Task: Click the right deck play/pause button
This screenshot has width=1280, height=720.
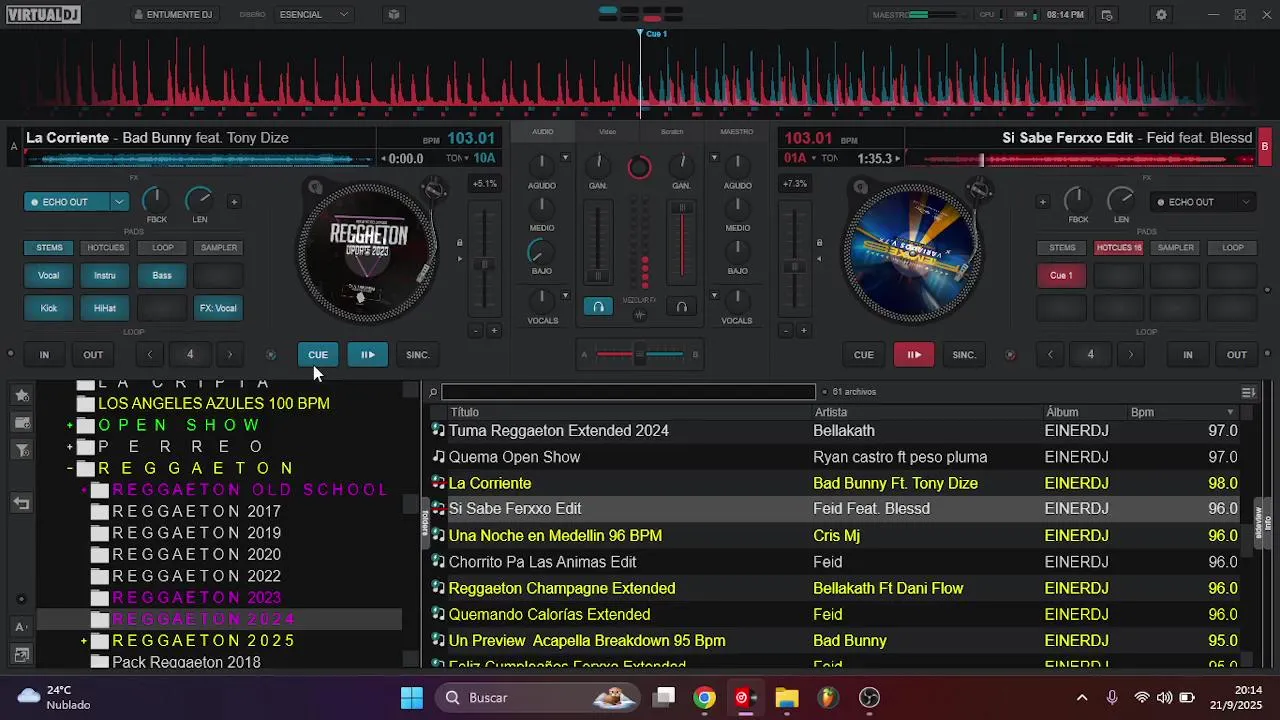Action: (x=914, y=355)
